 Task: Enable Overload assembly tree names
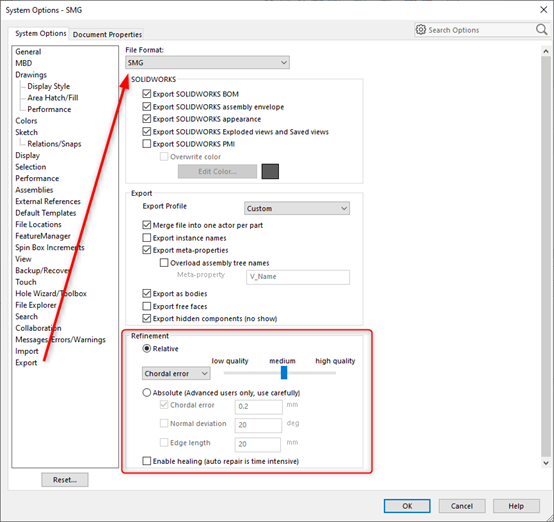164,263
